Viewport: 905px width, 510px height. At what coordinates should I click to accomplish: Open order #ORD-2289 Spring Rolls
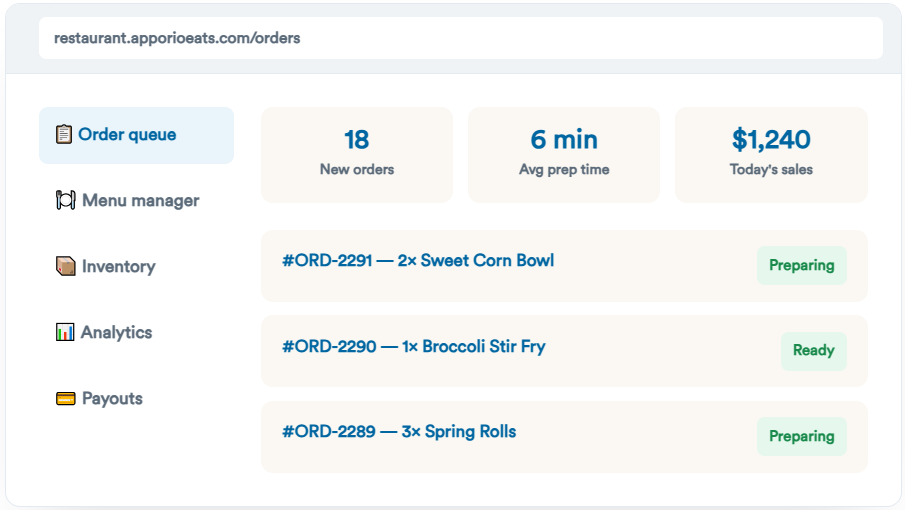point(564,437)
